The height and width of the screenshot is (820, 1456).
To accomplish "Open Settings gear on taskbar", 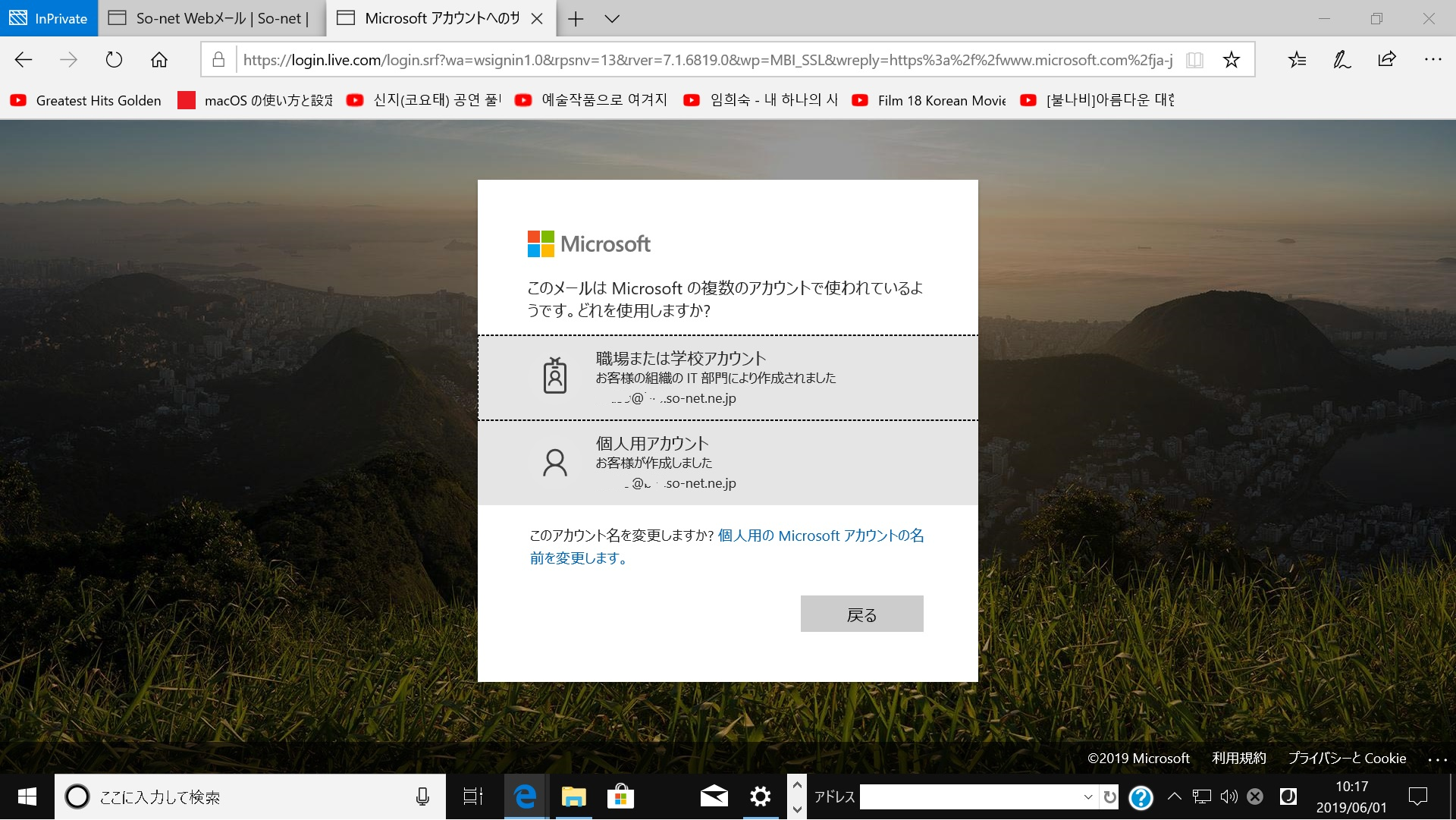I will click(x=760, y=796).
